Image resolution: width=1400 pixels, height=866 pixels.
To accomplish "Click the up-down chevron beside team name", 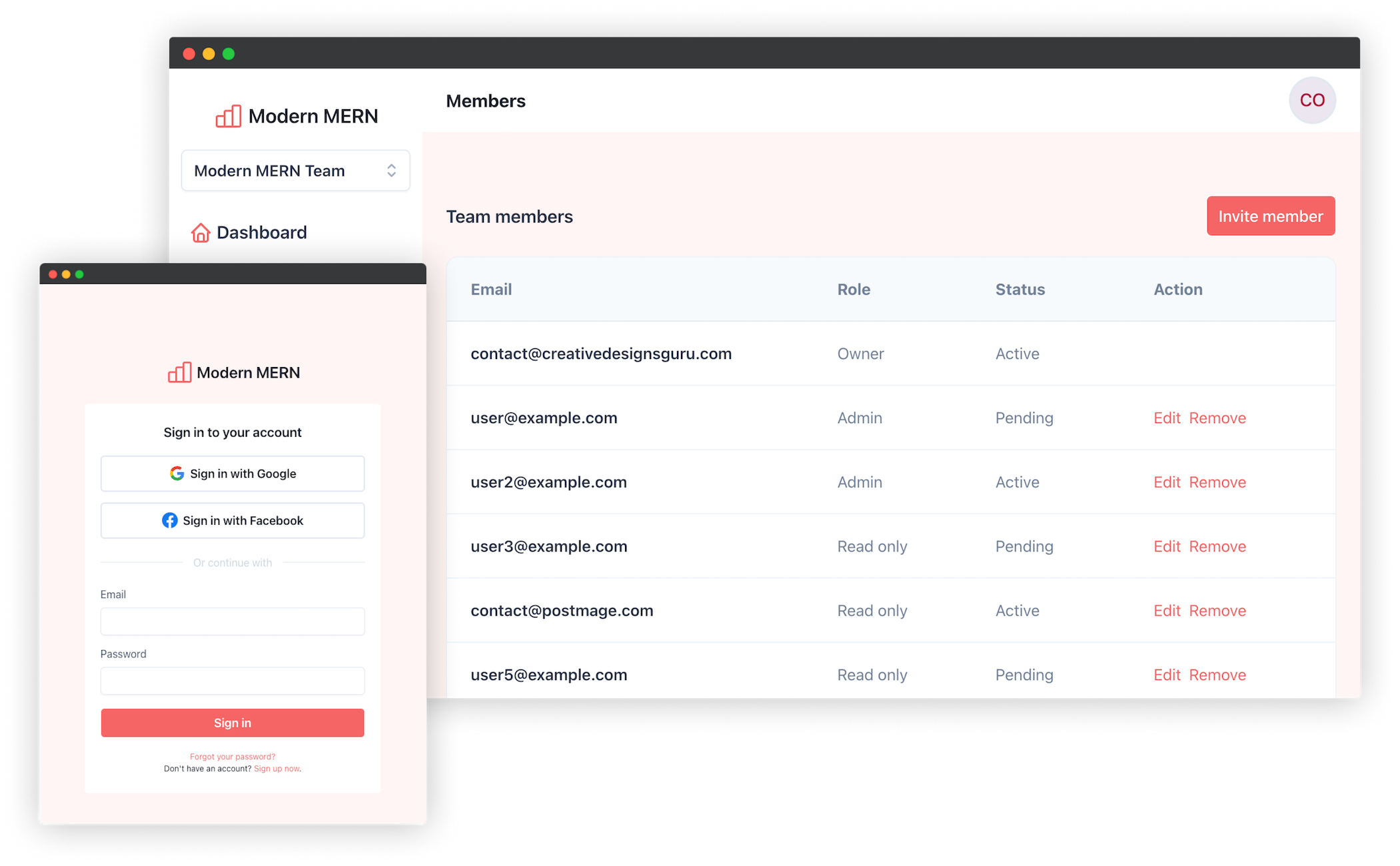I will click(392, 171).
